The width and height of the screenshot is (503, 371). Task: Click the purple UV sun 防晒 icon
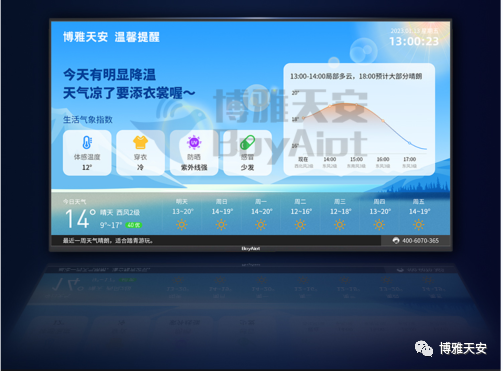coord(194,143)
